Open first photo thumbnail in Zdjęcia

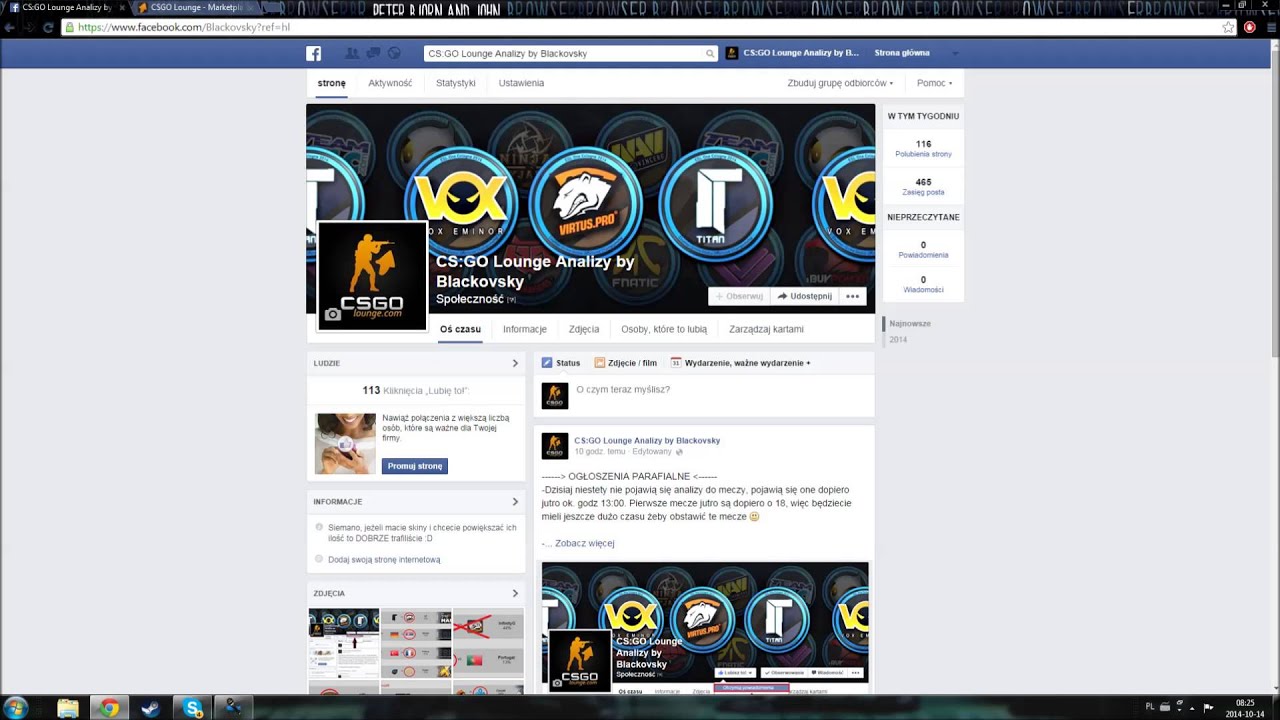coord(343,644)
